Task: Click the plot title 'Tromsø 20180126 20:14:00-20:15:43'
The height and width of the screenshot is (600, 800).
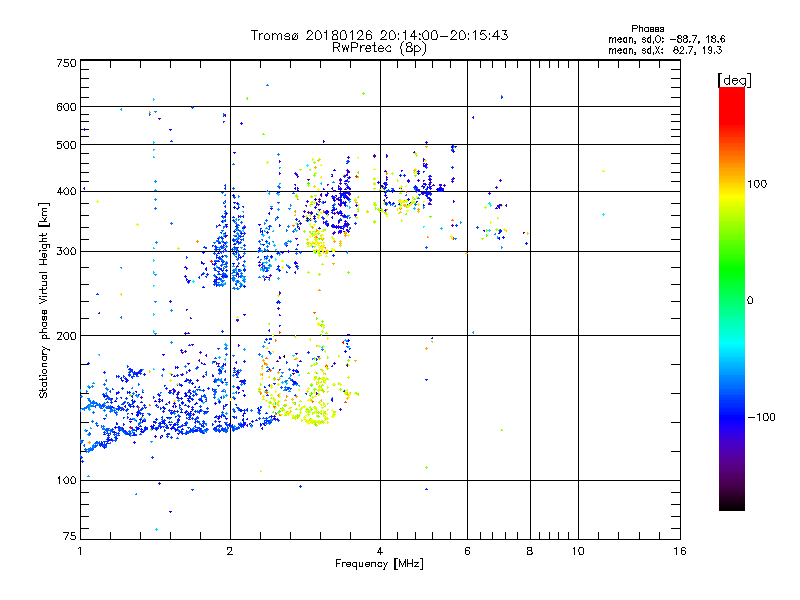Action: tap(379, 35)
